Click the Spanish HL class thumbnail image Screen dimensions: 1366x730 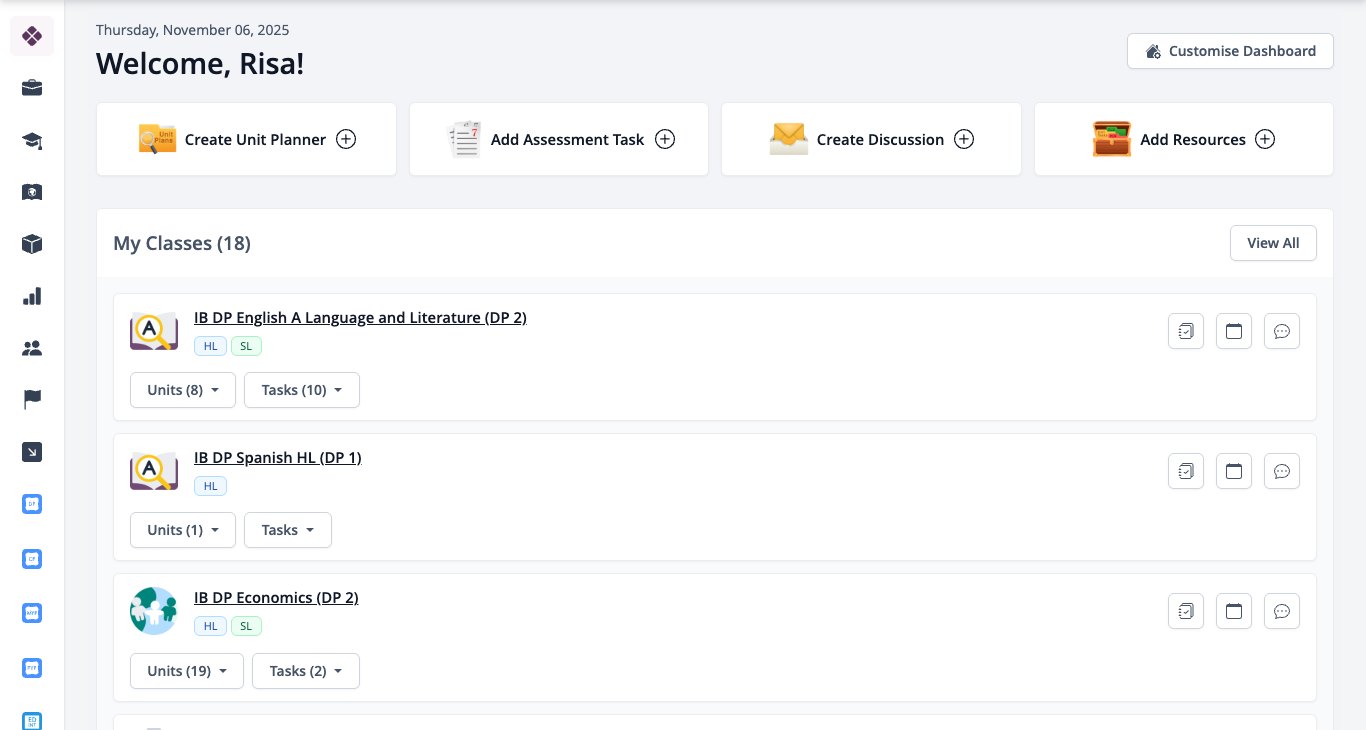click(x=154, y=471)
